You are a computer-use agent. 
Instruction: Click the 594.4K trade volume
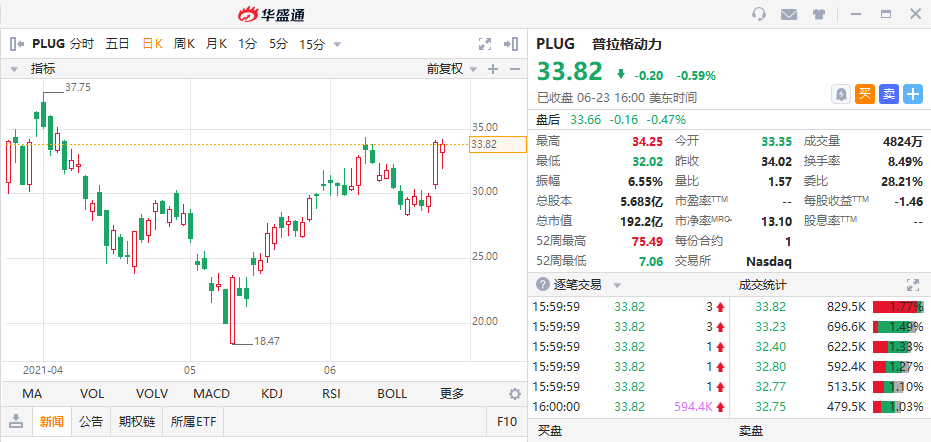694,407
